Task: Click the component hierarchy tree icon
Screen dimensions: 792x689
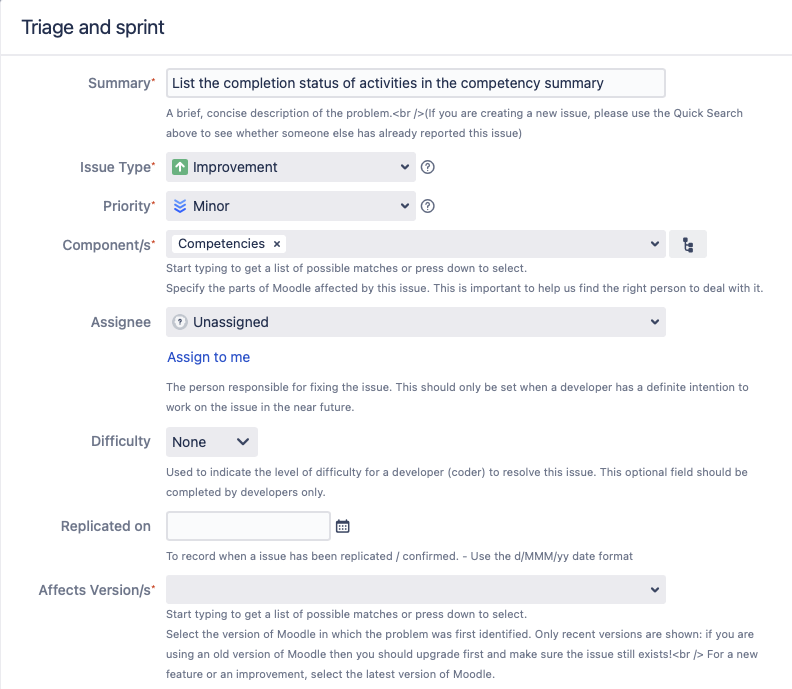Action: click(687, 244)
